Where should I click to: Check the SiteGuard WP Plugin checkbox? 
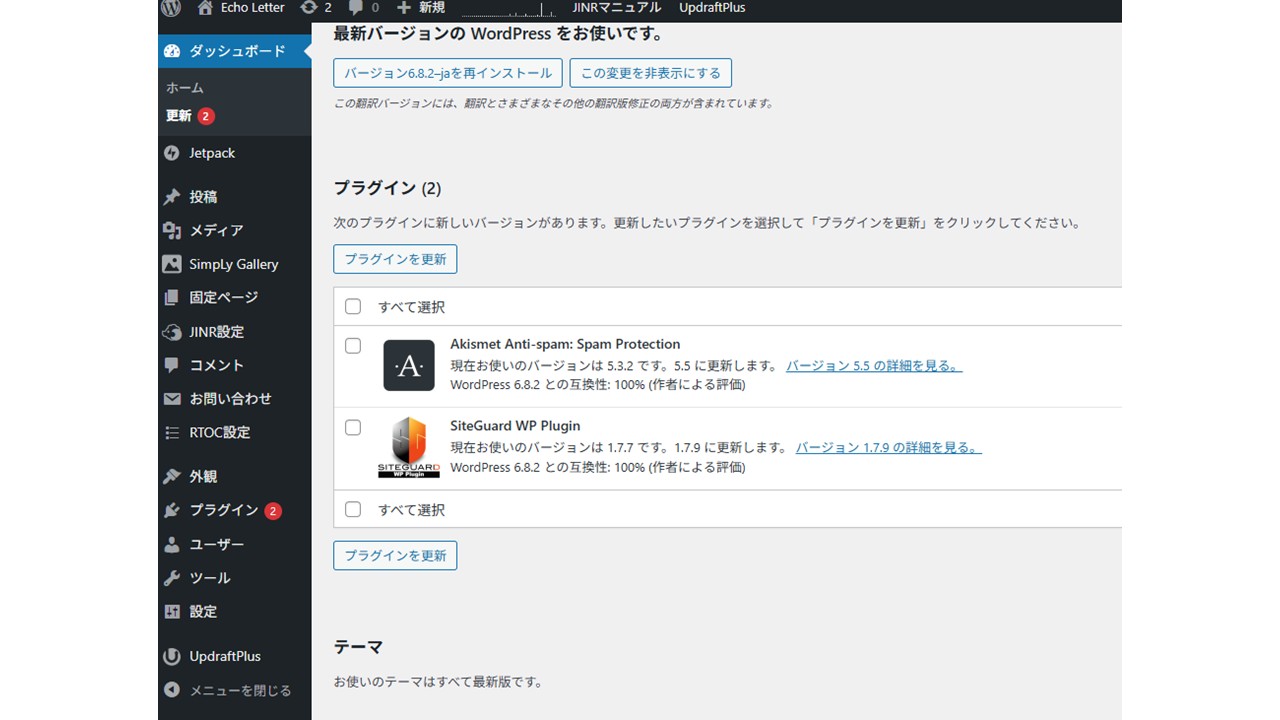[353, 428]
